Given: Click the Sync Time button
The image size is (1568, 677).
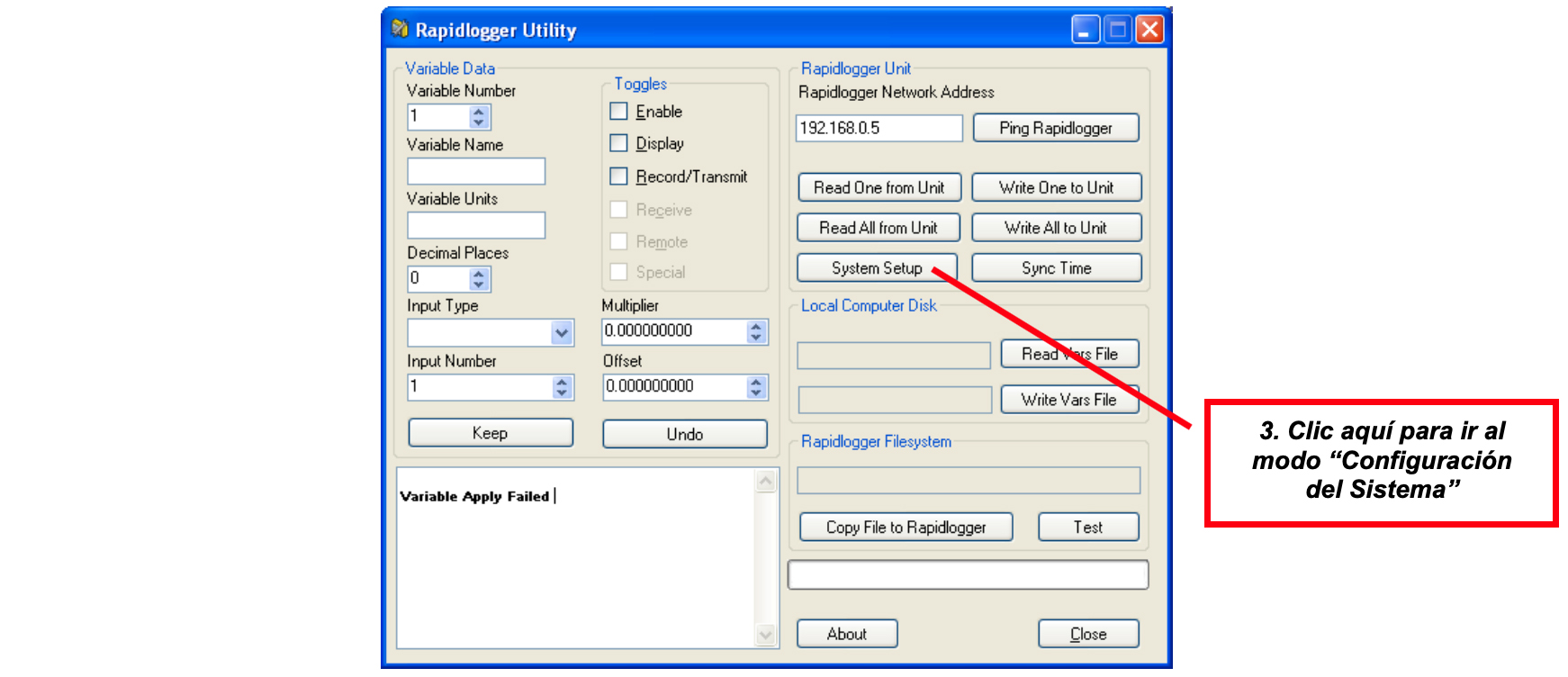Looking at the screenshot, I should tap(1057, 268).
